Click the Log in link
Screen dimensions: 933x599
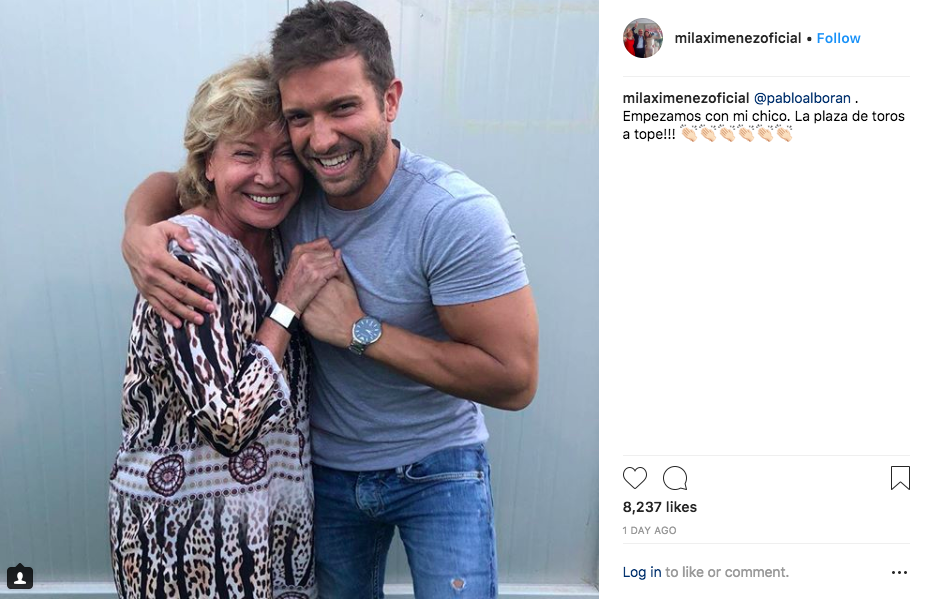(641, 572)
